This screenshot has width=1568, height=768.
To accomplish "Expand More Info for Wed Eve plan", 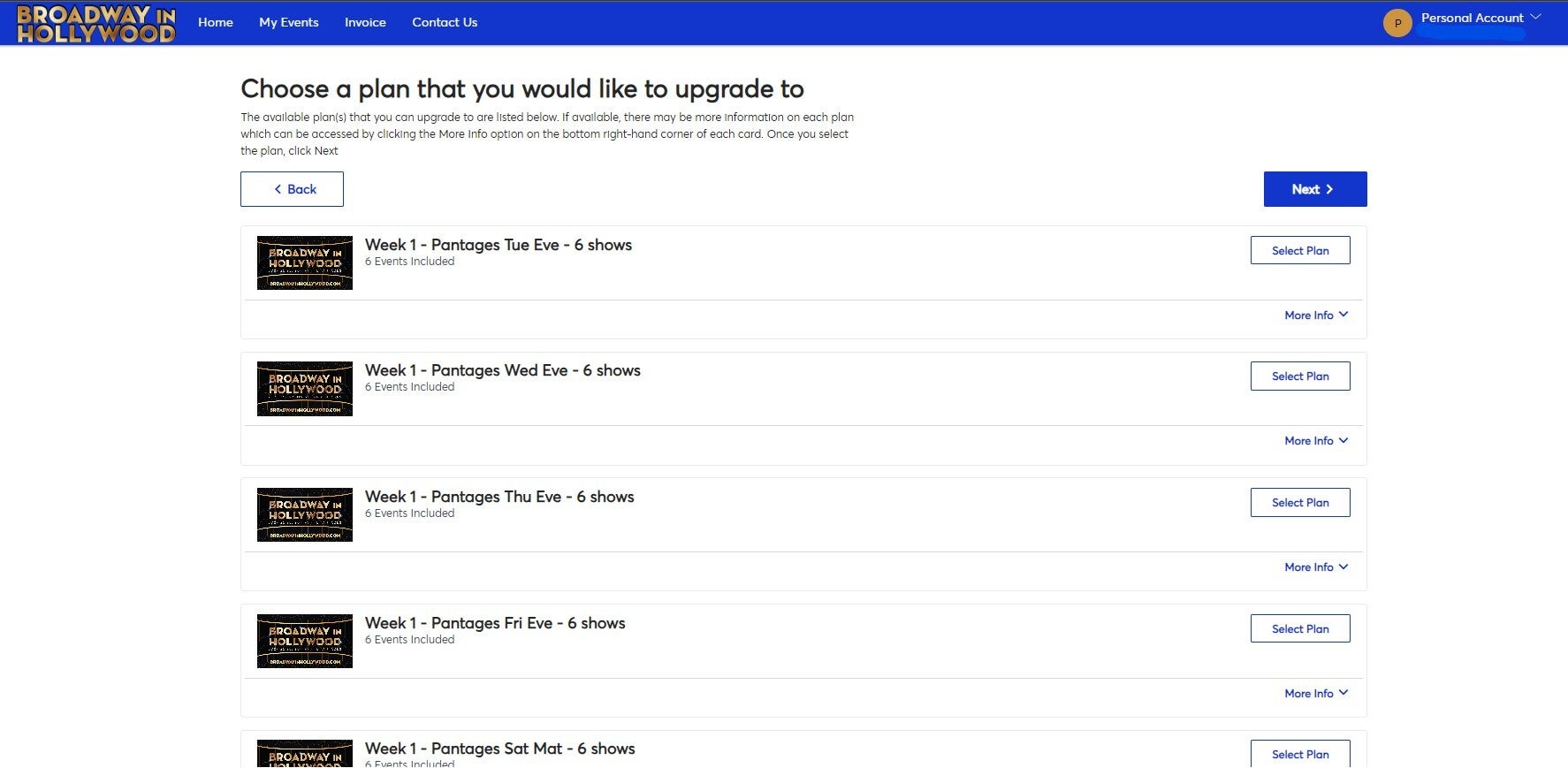I will pos(1316,440).
